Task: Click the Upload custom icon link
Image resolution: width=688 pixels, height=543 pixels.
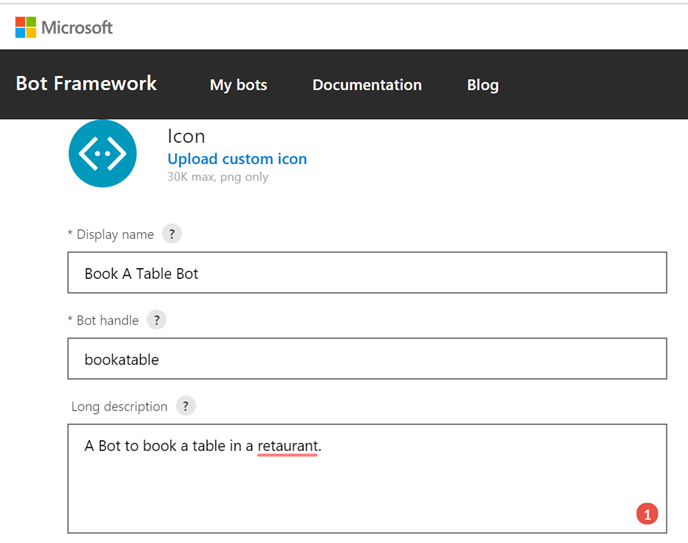Action: [x=237, y=159]
